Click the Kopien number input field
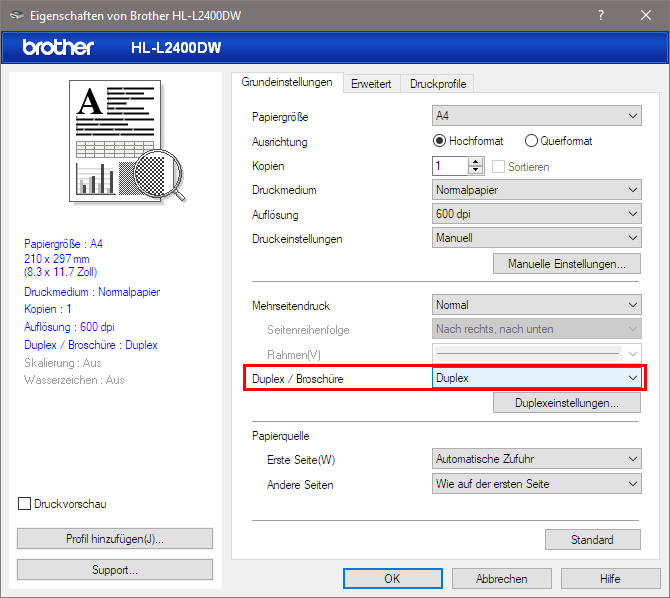The image size is (670, 598). tap(450, 166)
